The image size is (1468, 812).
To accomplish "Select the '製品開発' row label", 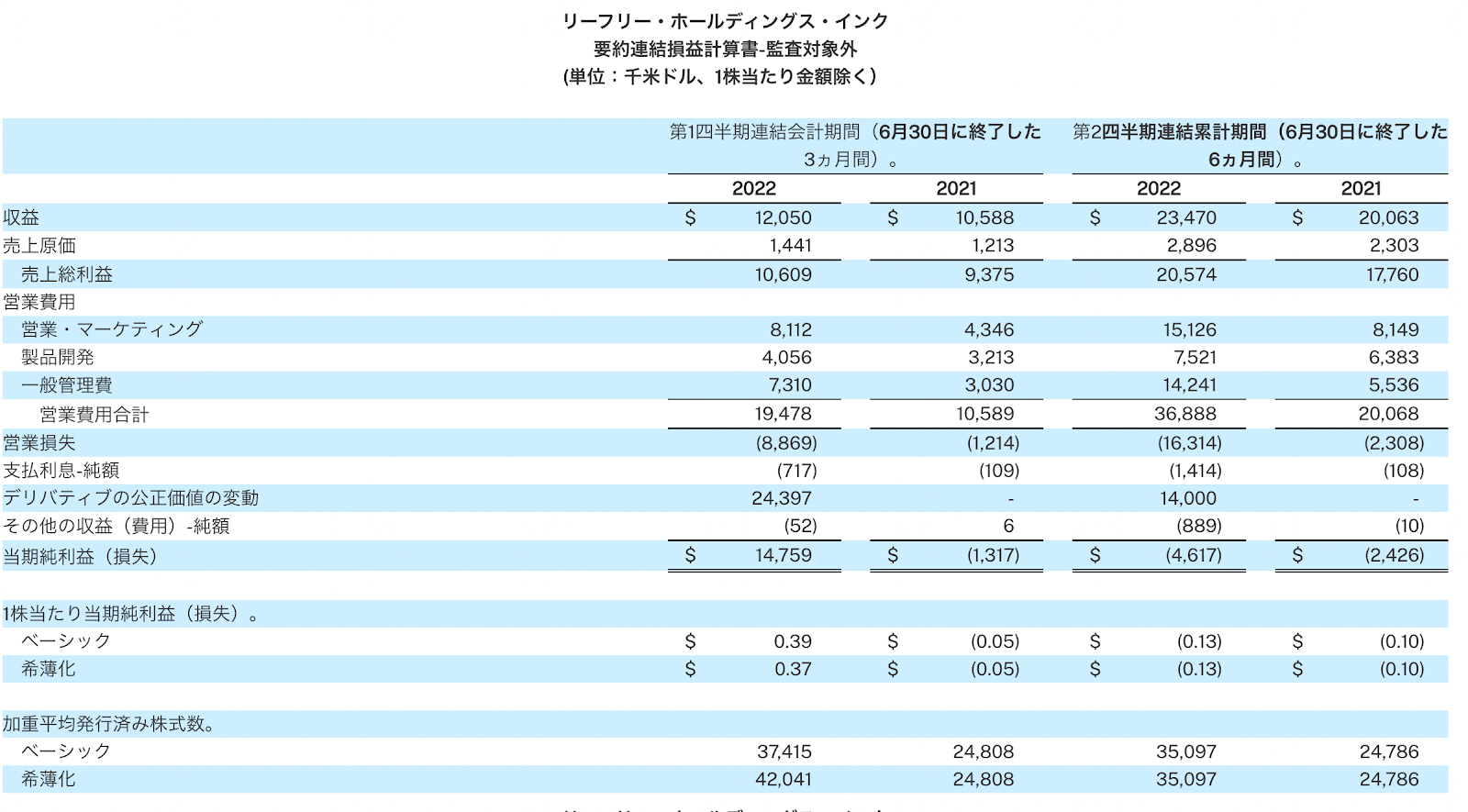I will [x=58, y=357].
